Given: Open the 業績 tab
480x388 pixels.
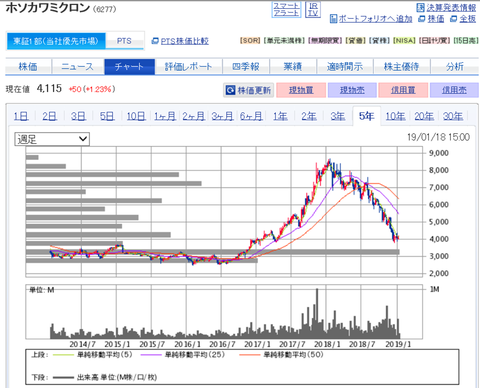Looking at the screenshot, I should [x=293, y=67].
